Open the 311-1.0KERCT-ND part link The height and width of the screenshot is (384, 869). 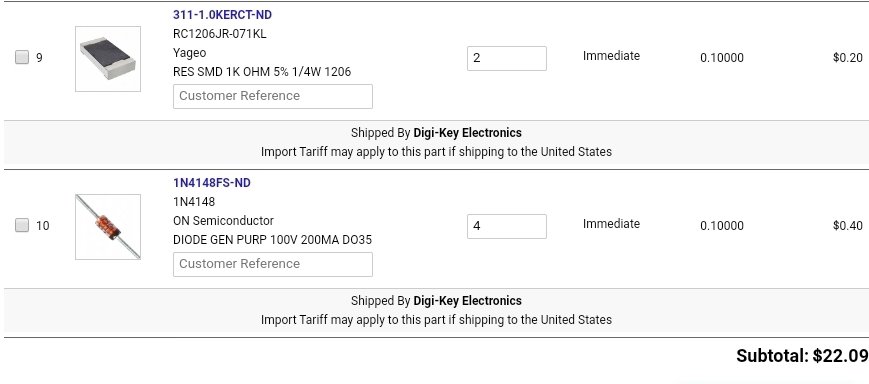[x=222, y=15]
